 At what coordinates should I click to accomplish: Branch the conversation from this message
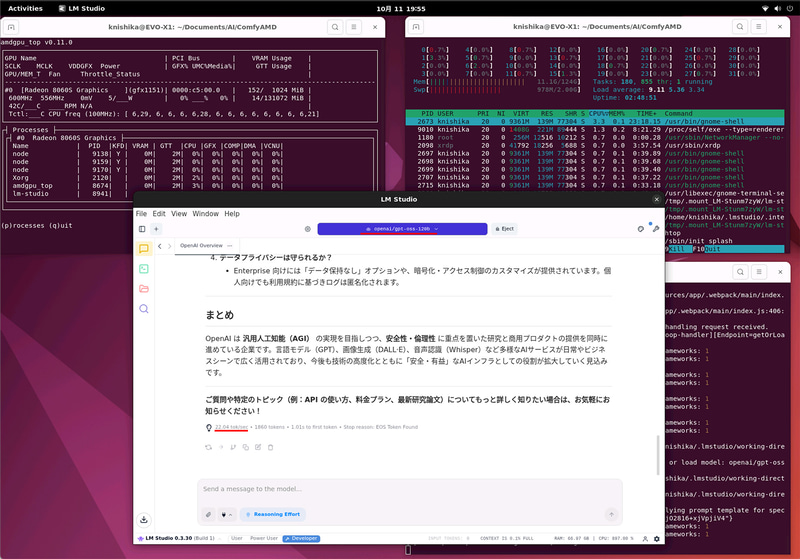(233, 447)
